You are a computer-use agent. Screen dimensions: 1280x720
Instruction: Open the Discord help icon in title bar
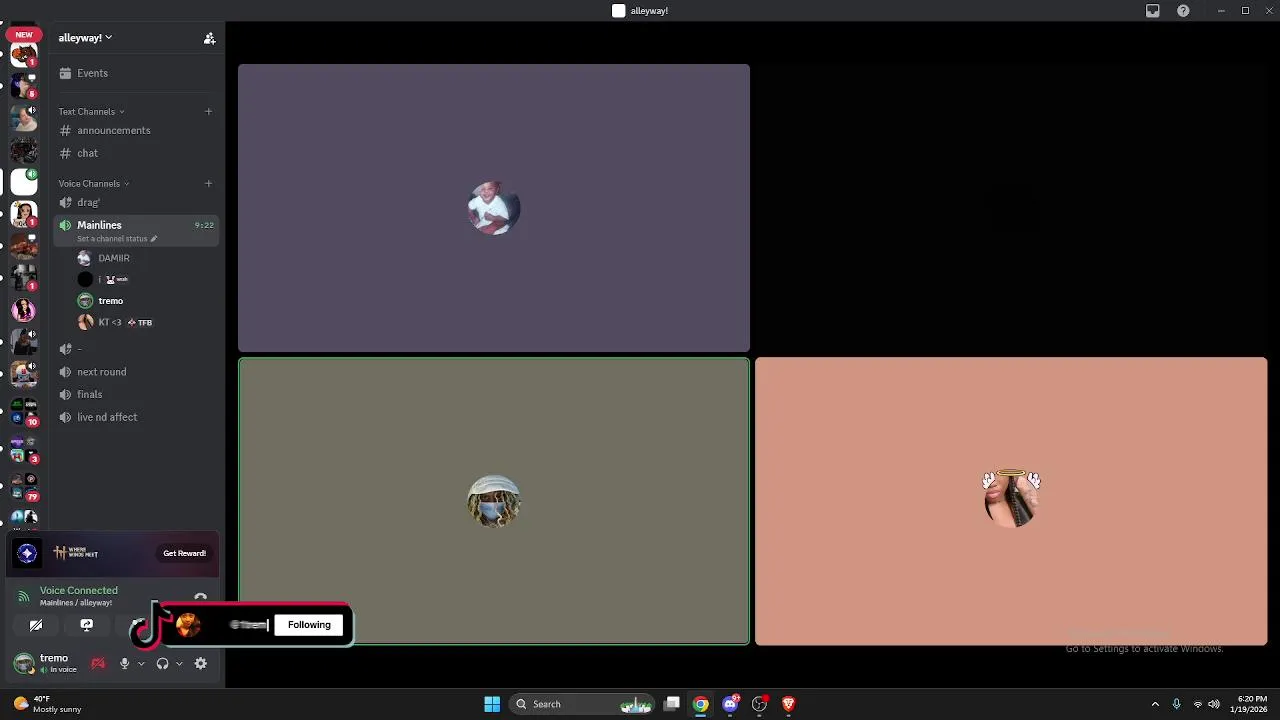point(1183,11)
